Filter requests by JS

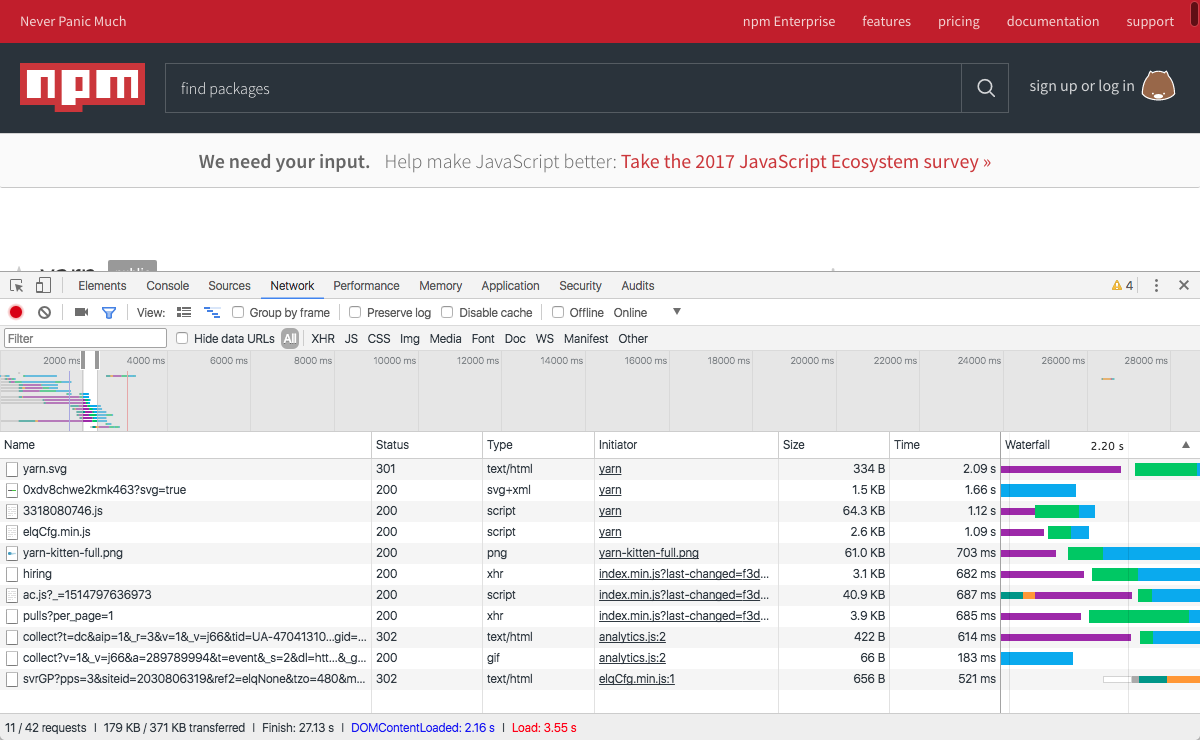pos(351,339)
